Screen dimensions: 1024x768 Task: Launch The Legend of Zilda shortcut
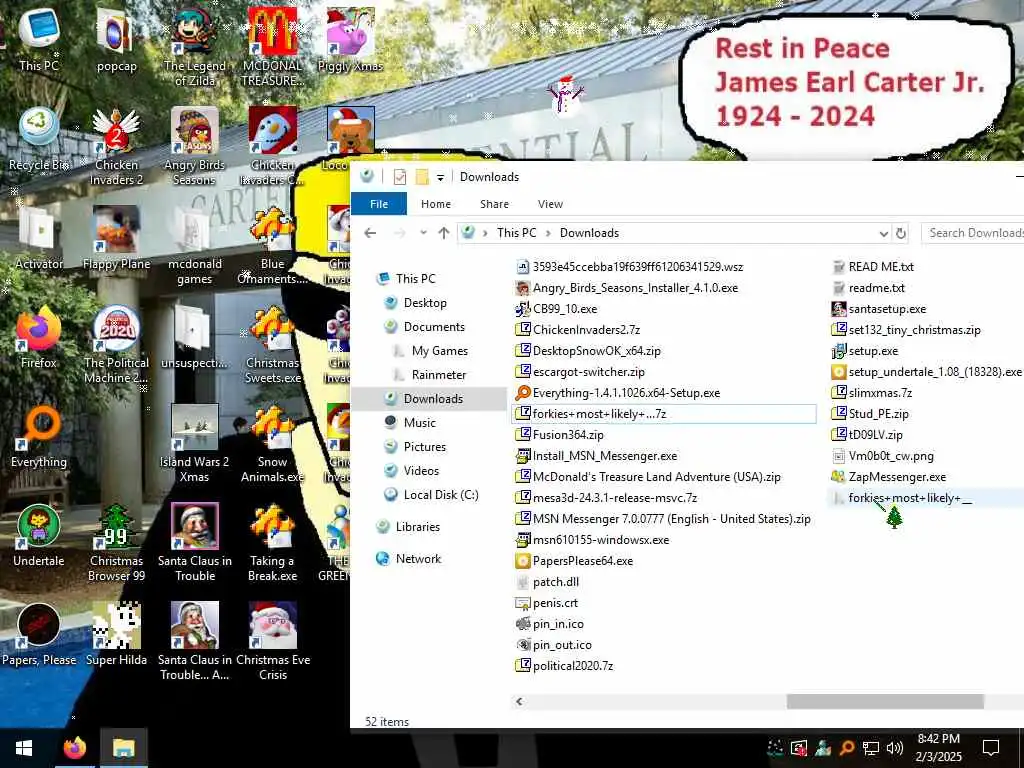(x=195, y=47)
